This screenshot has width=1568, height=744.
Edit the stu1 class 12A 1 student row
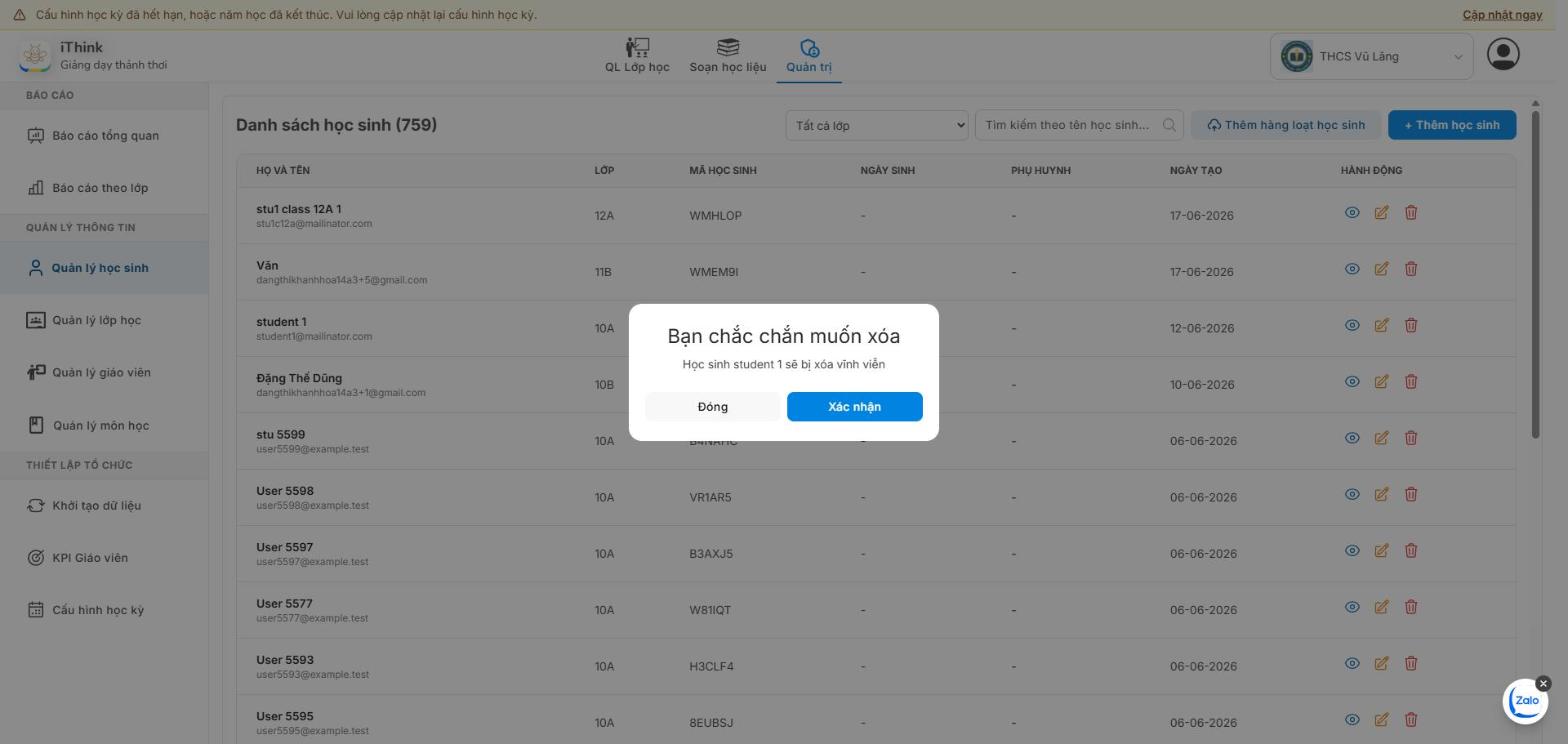(1381, 212)
